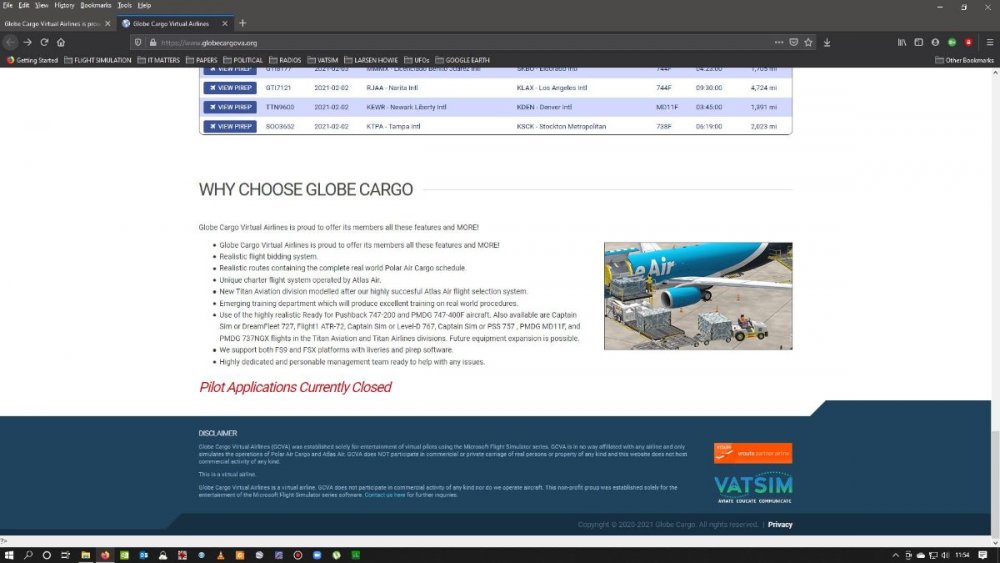This screenshot has width=1000, height=563.
Task: Expand the PAPERS bookmarks folder
Action: [x=202, y=60]
